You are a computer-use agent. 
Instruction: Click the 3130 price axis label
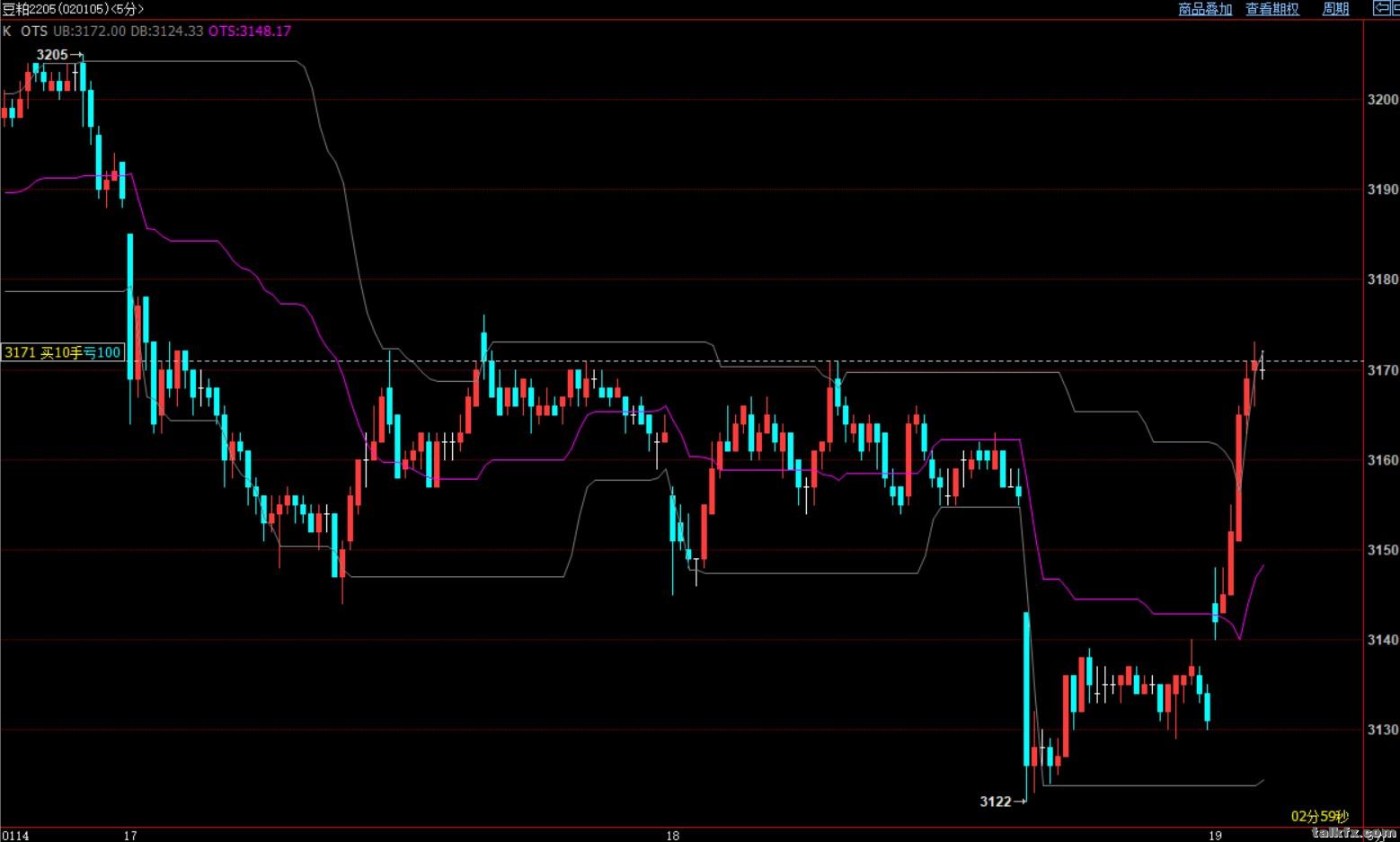click(1382, 730)
